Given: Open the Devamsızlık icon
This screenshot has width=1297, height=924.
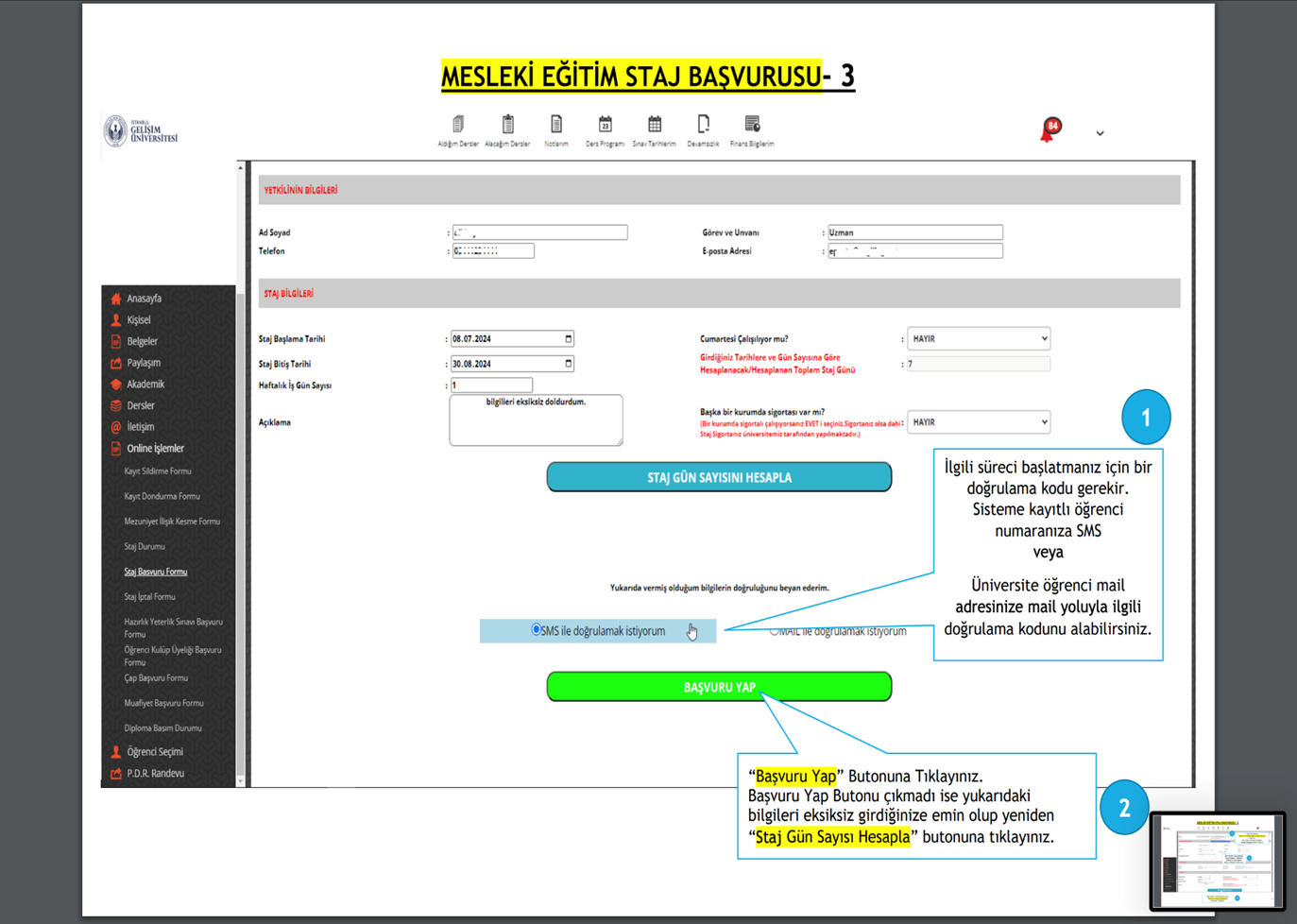Looking at the screenshot, I should click(x=703, y=126).
